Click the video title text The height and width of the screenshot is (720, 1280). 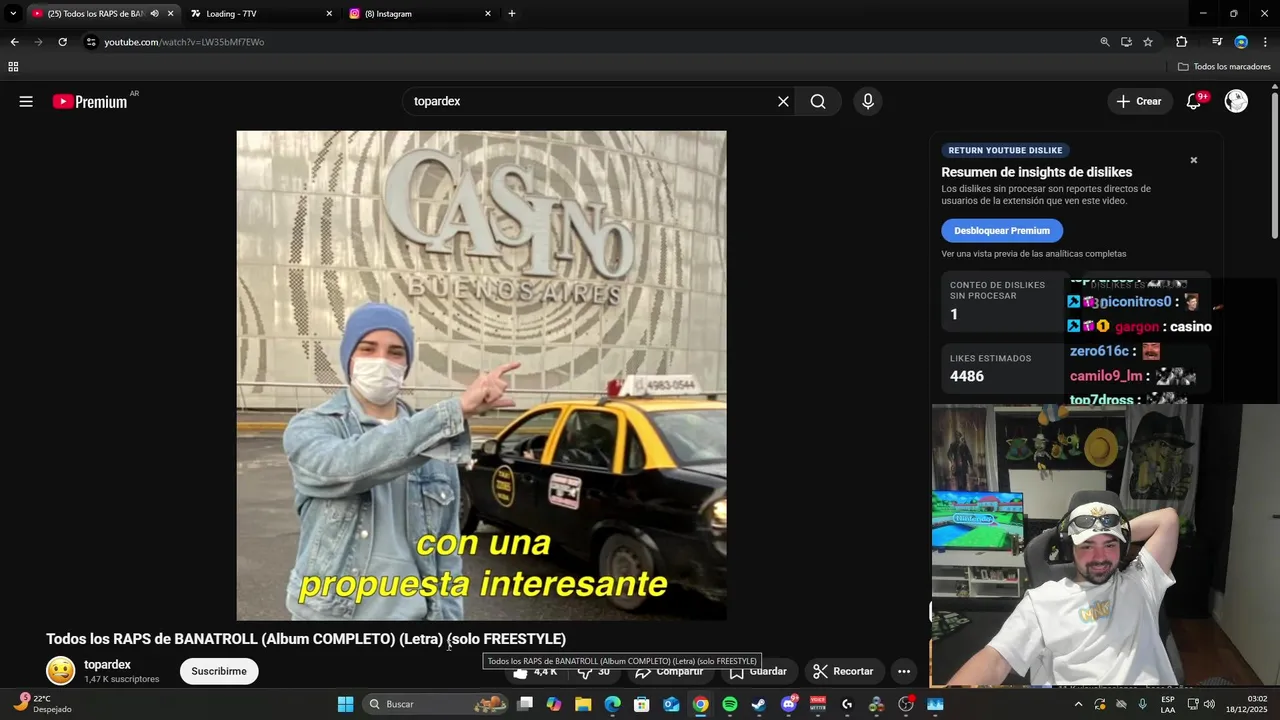[x=306, y=639]
